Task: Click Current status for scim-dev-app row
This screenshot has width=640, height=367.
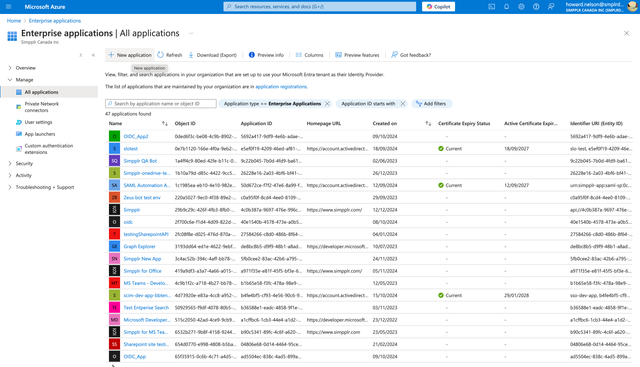Action: 450,296
